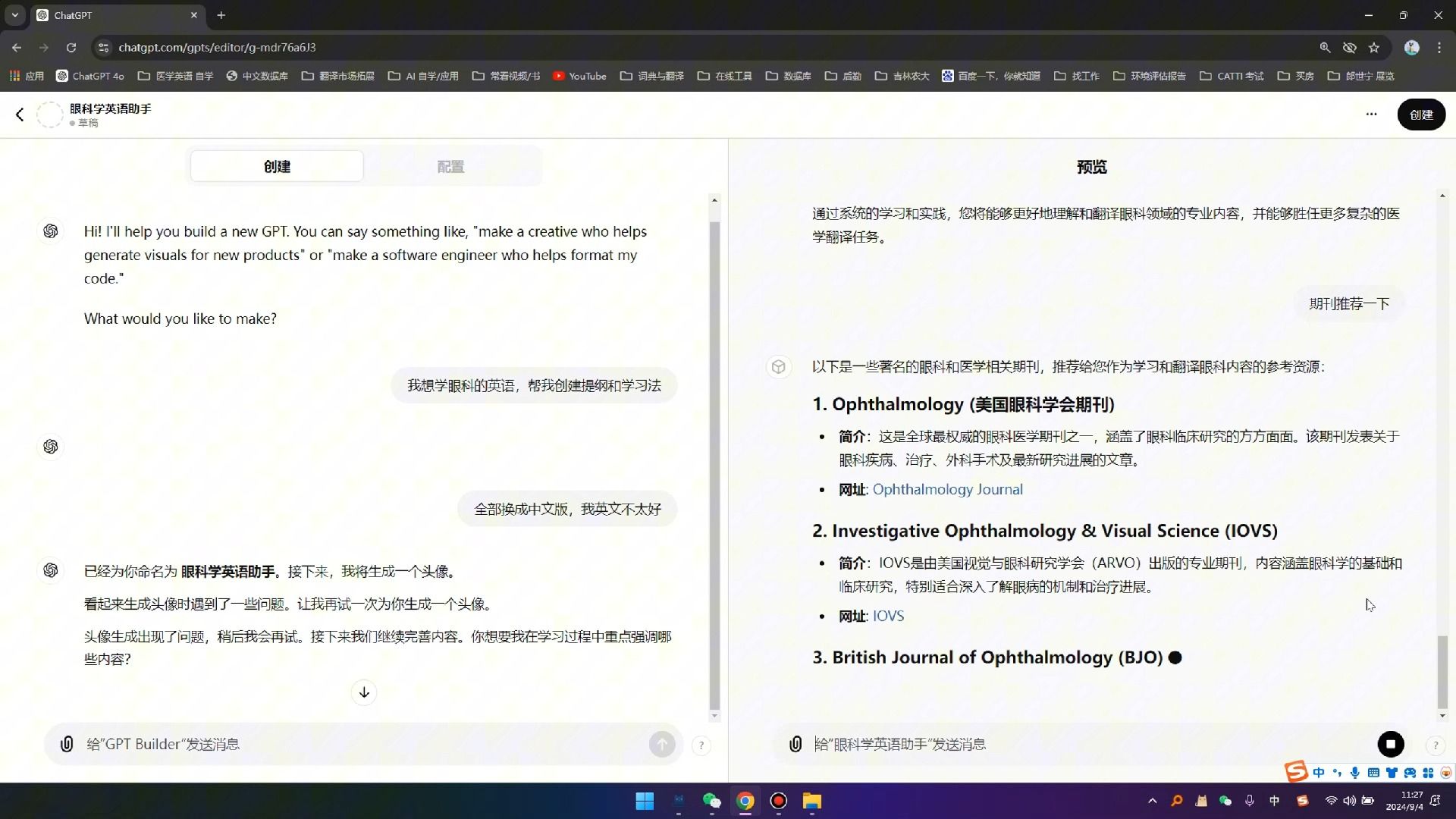Open the ChatGPT 4o bookmark

pyautogui.click(x=90, y=76)
